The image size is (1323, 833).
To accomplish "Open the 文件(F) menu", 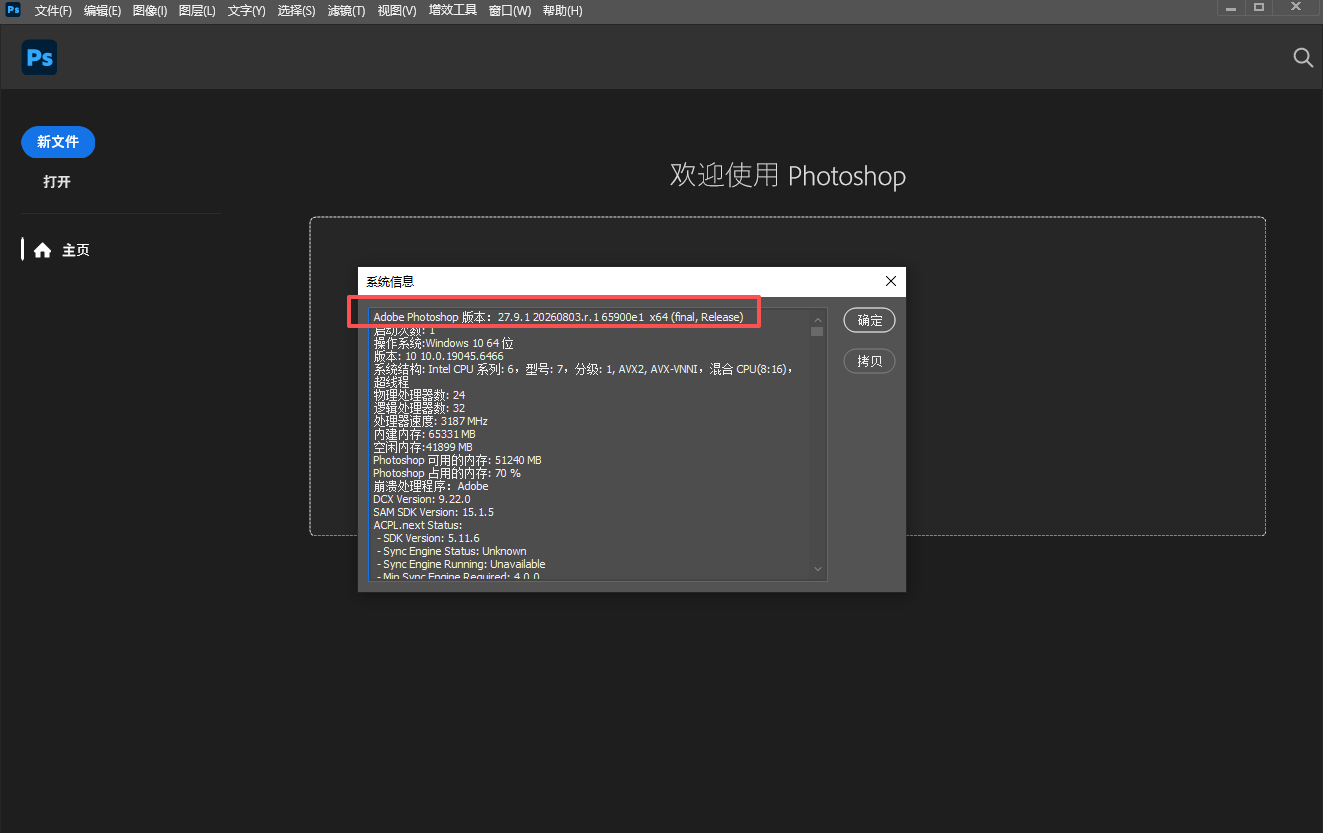I will click(x=53, y=11).
